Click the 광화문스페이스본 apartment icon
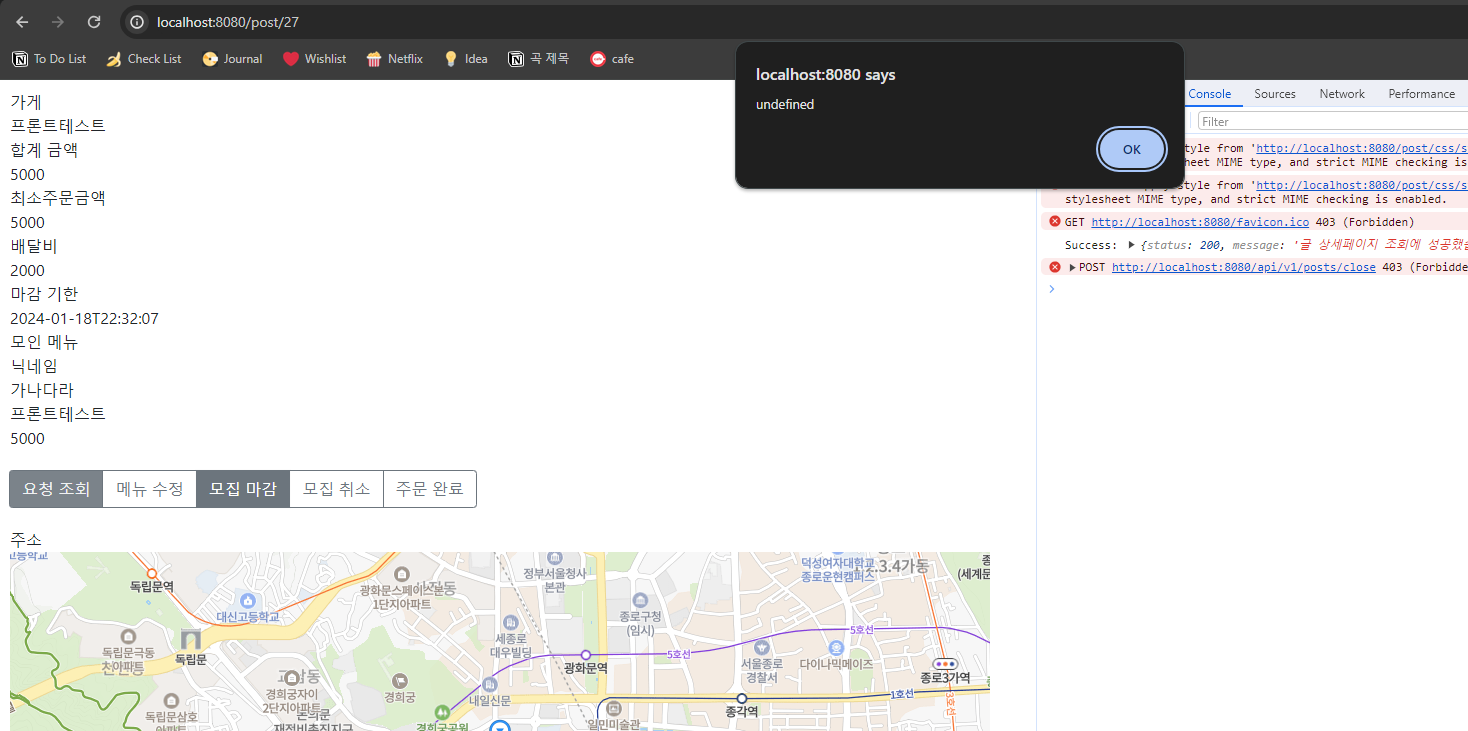Image resolution: width=1468 pixels, height=731 pixels. pyautogui.click(x=401, y=574)
